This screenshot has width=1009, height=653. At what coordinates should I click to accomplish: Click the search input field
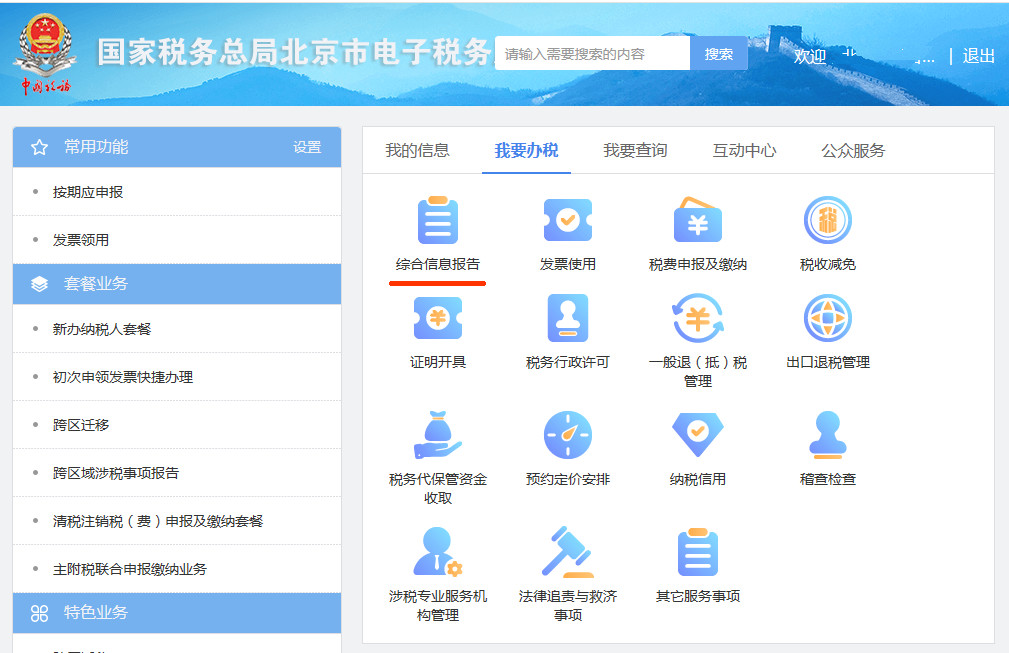point(592,53)
